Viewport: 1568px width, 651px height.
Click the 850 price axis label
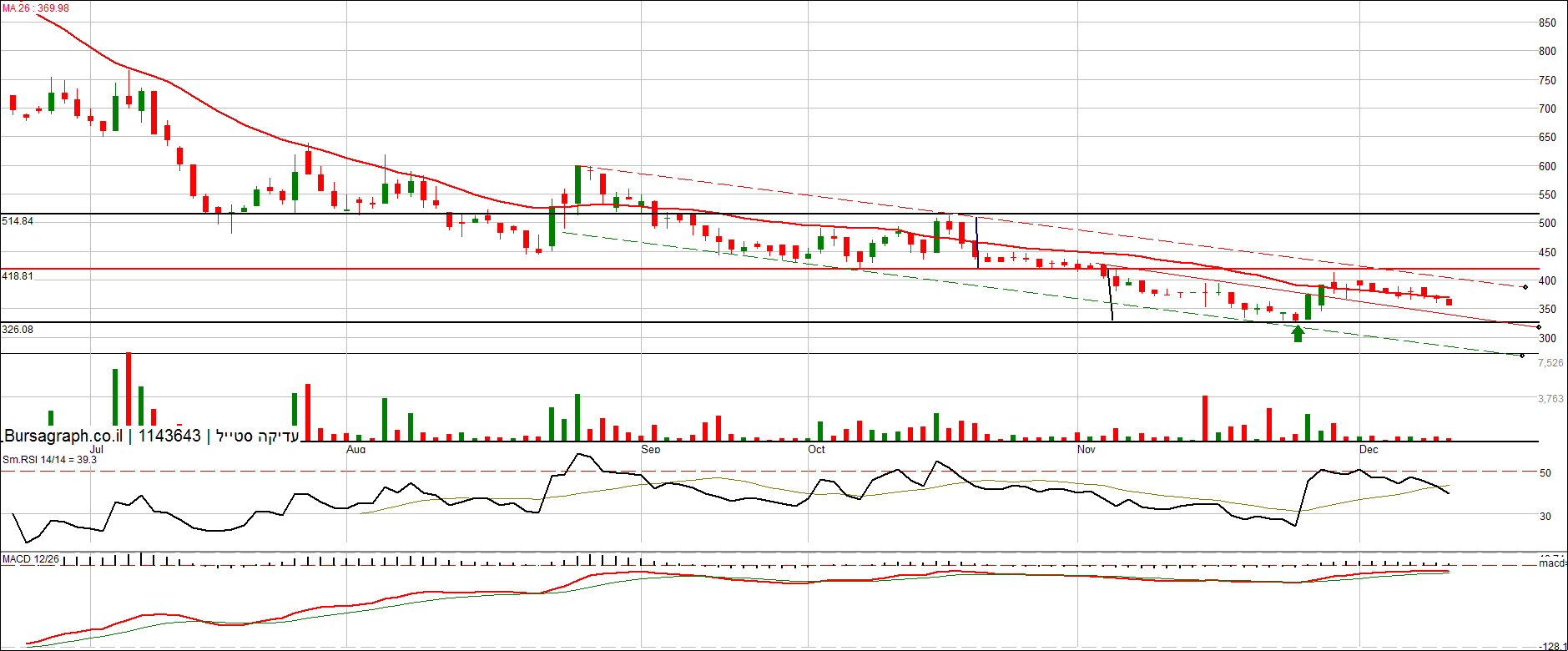pyautogui.click(x=1547, y=23)
